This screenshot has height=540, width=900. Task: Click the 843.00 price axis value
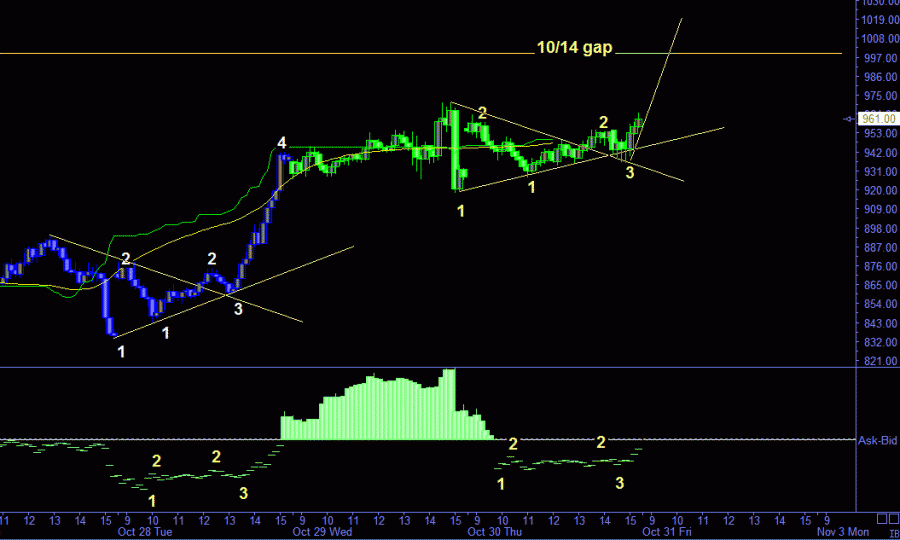click(883, 323)
